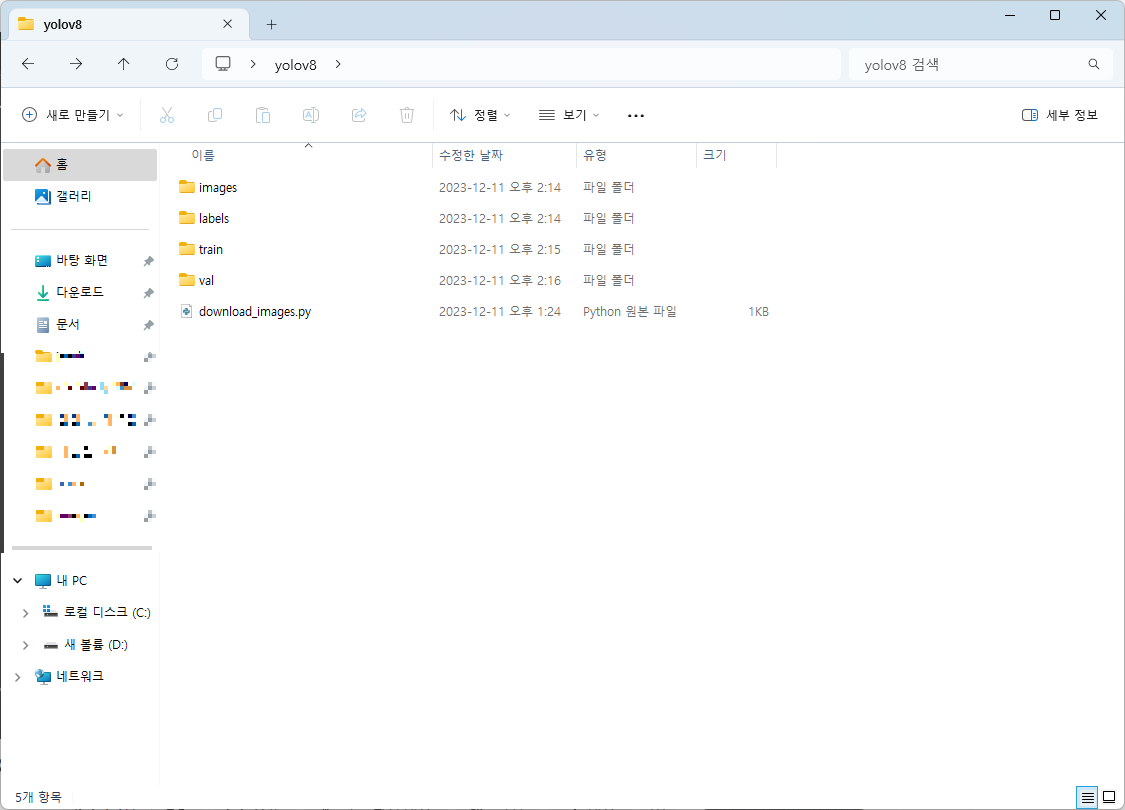Click the 파일 폴더 type of images
Image resolution: width=1125 pixels, height=810 pixels.
tap(608, 187)
